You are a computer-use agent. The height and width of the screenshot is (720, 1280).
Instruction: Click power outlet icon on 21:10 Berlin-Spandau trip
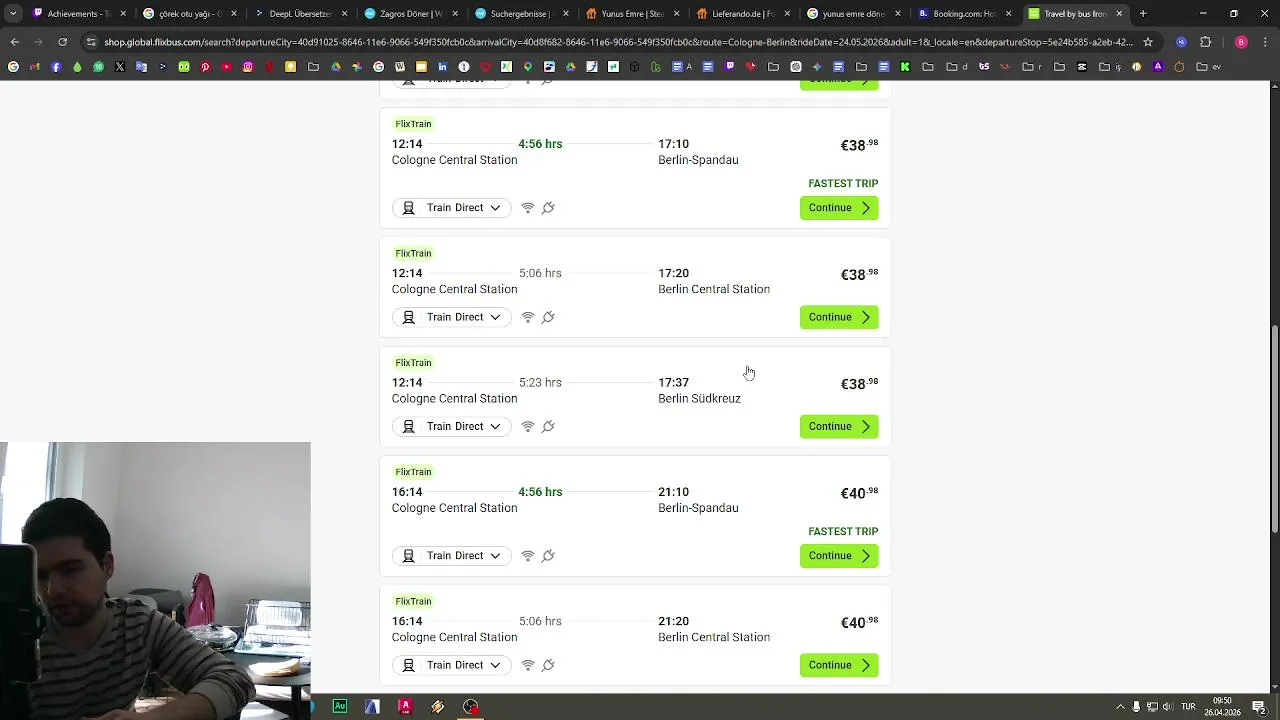(548, 556)
